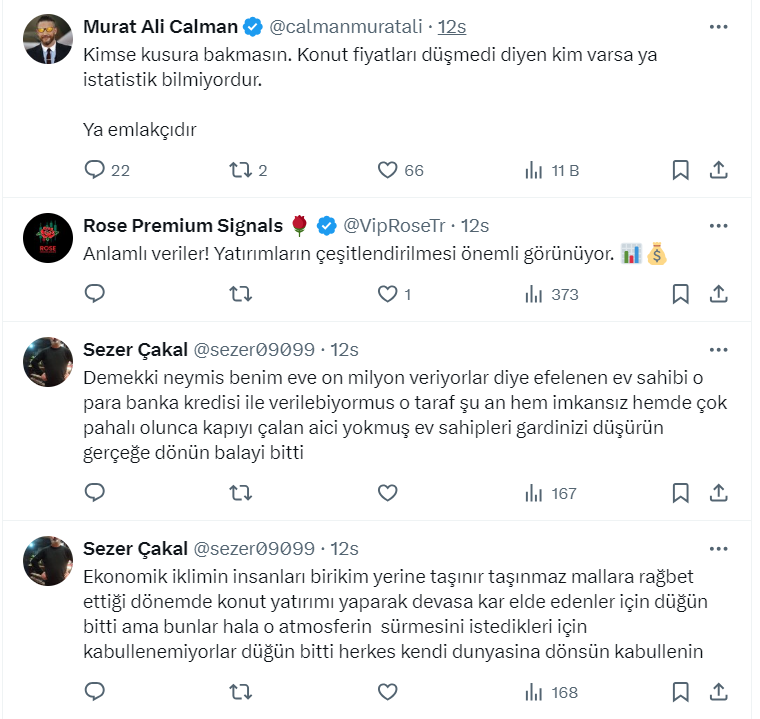
Task: Bookmark the tweet with 167 views
Action: [x=680, y=493]
